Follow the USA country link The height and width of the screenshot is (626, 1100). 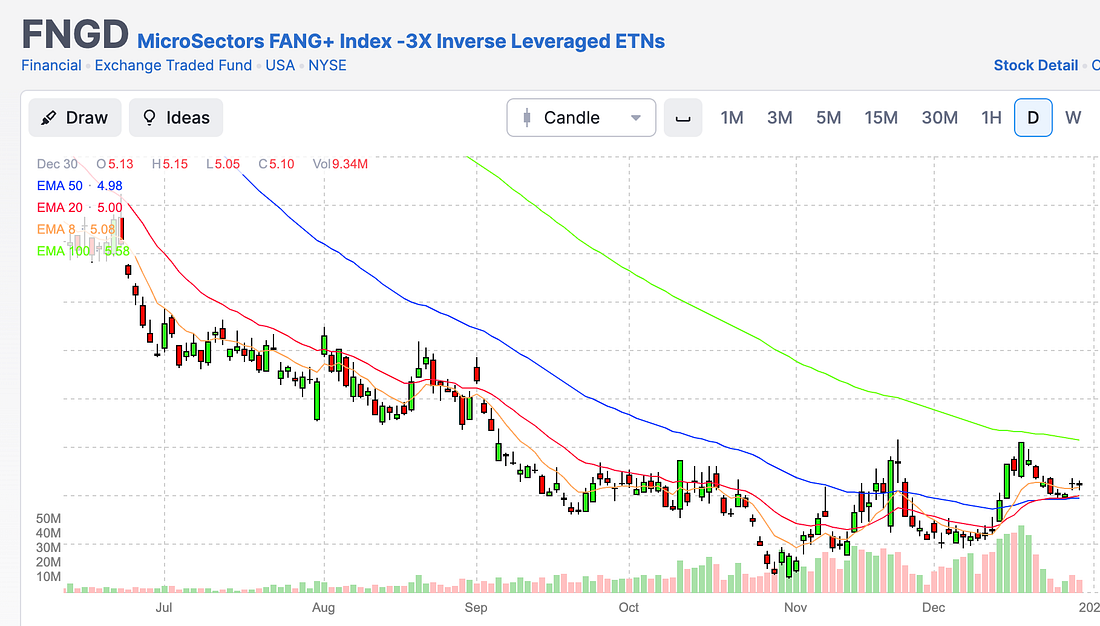(280, 65)
